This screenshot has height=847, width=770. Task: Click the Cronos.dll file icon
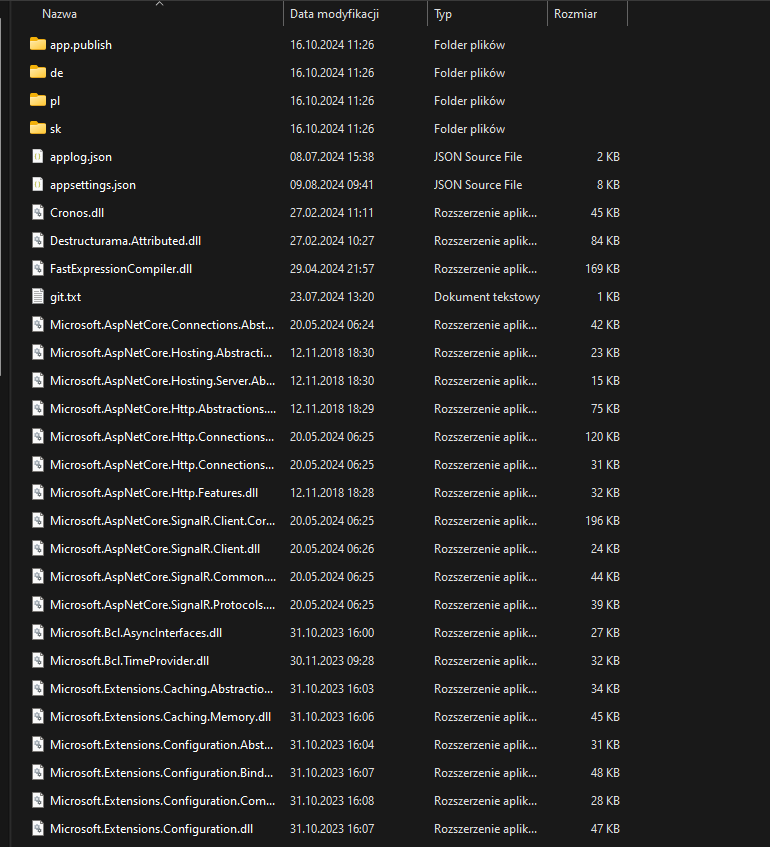(x=38, y=212)
